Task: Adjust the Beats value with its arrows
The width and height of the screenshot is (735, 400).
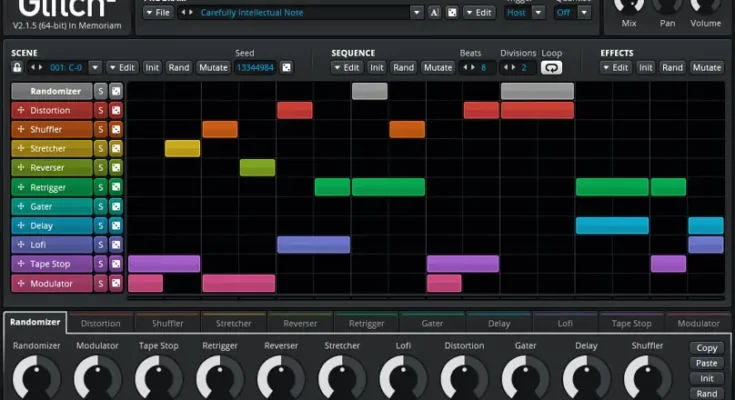Action: [x=469, y=68]
